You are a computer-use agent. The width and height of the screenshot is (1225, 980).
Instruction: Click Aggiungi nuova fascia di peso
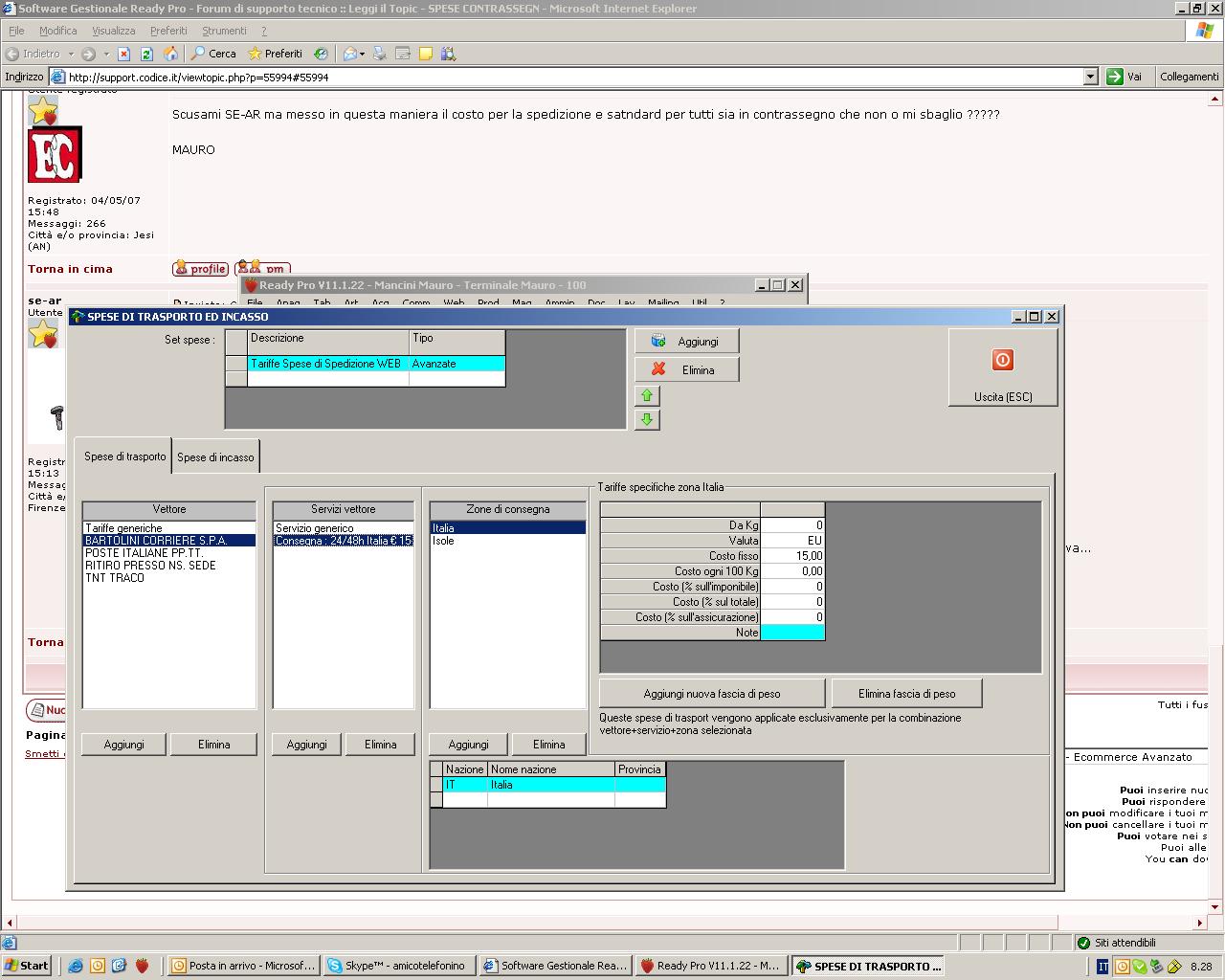(x=712, y=694)
